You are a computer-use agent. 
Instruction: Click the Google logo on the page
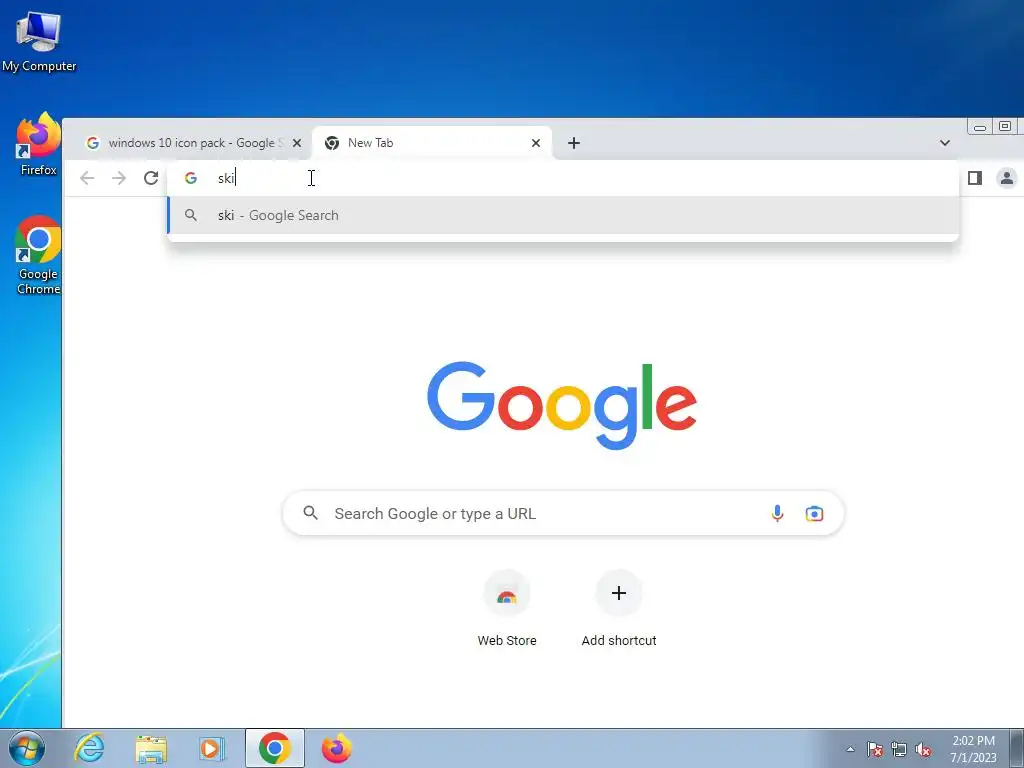pos(562,406)
